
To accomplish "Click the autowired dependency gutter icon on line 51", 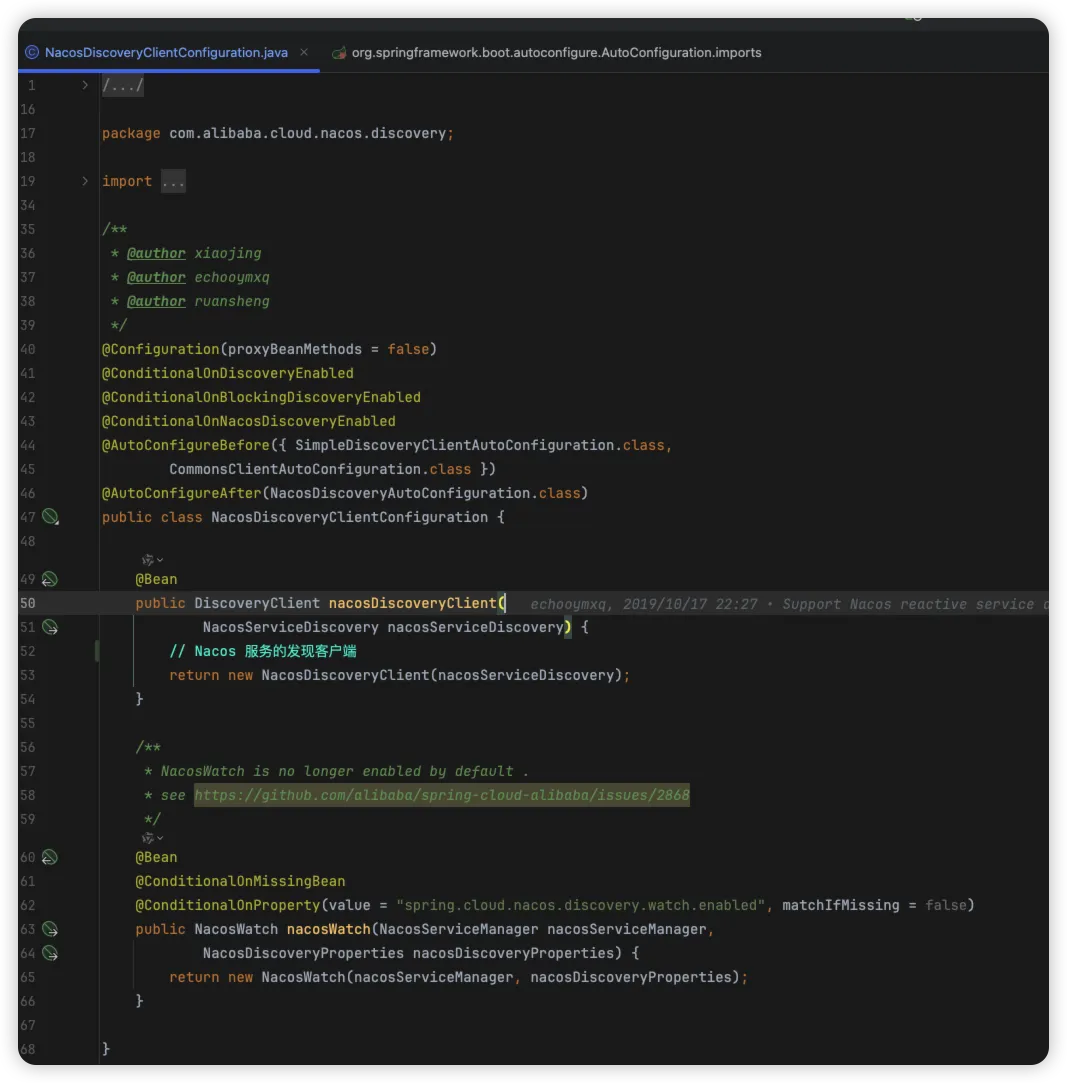I will point(50,627).
